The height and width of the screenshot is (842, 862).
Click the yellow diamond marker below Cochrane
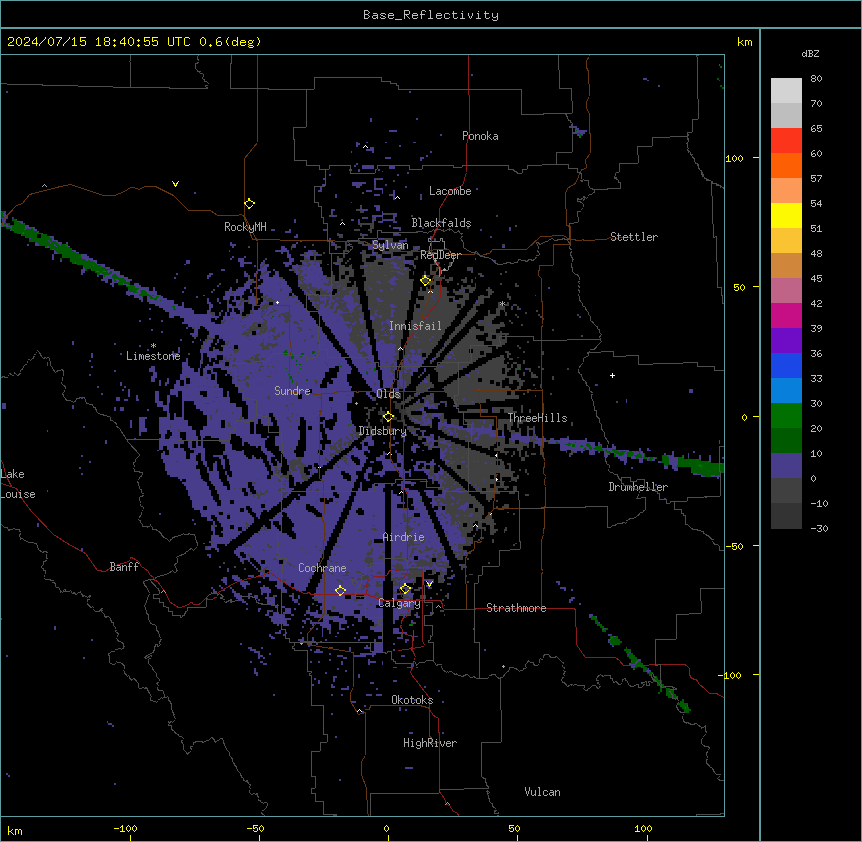(340, 591)
